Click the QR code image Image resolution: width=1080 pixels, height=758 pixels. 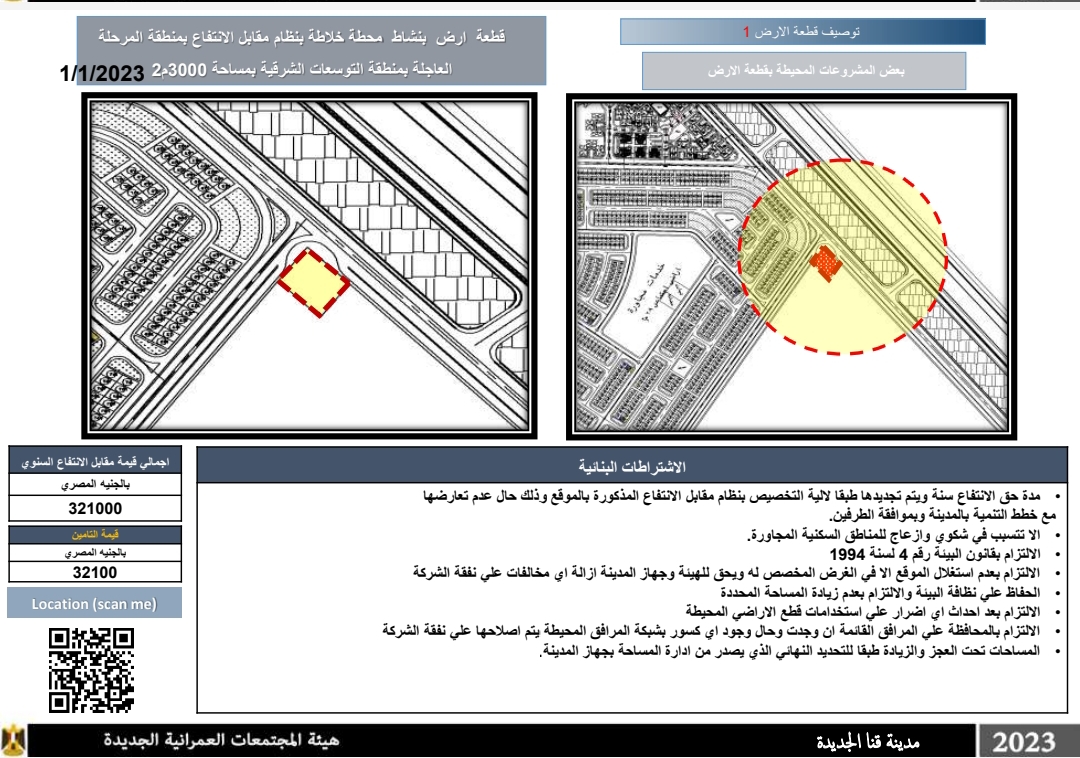tap(91, 669)
